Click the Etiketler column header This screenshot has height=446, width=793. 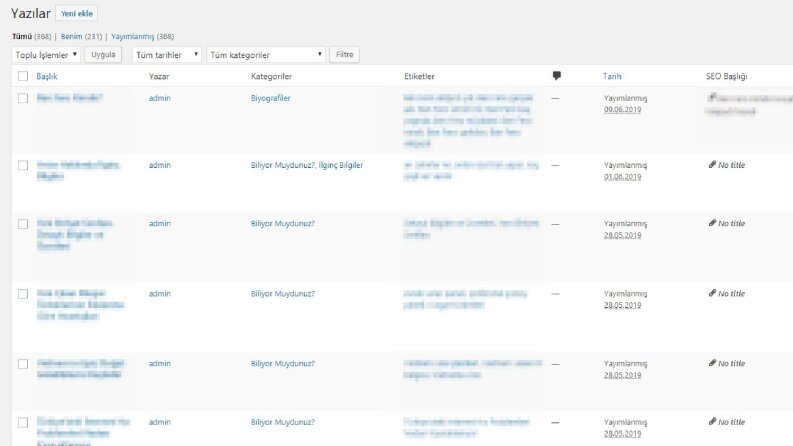419,76
